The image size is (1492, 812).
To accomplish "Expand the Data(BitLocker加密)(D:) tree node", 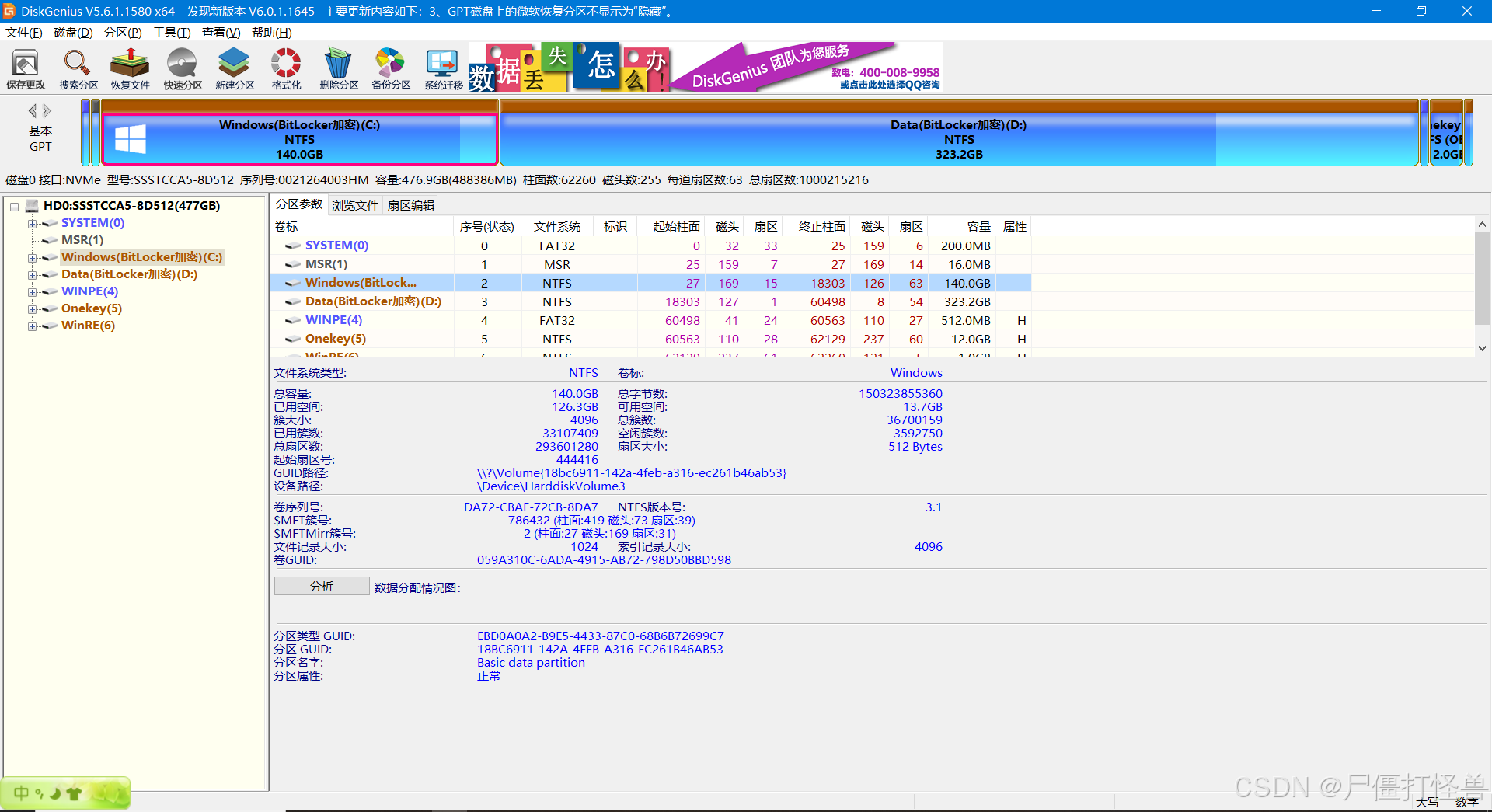I will (32, 274).
